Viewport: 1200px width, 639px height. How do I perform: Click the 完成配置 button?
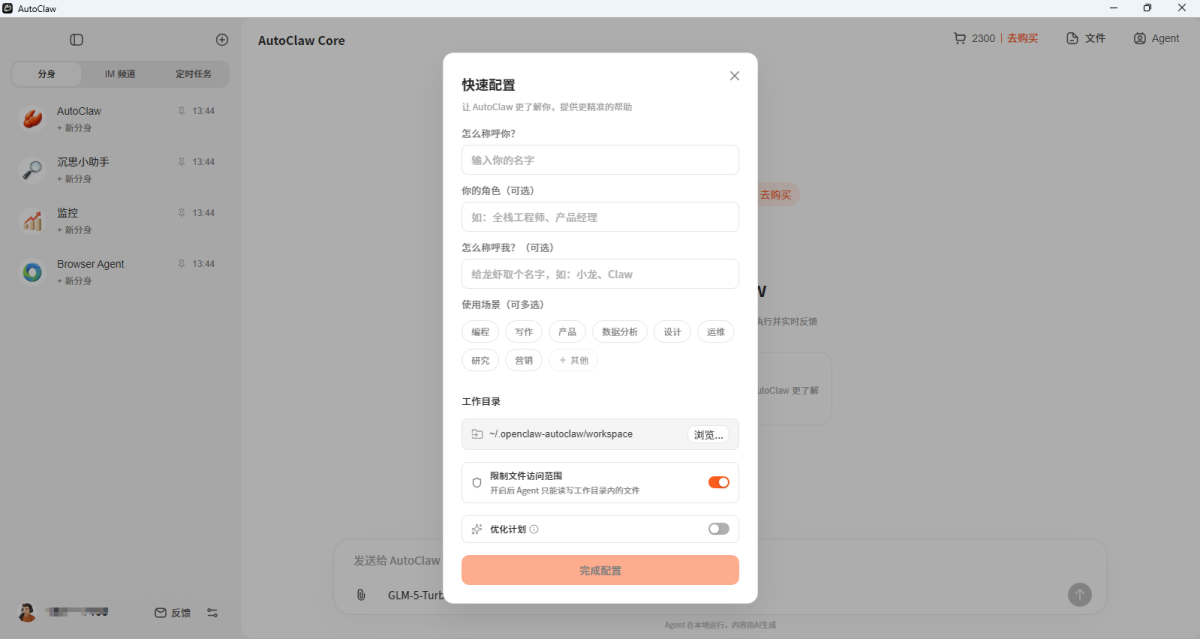tap(600, 570)
